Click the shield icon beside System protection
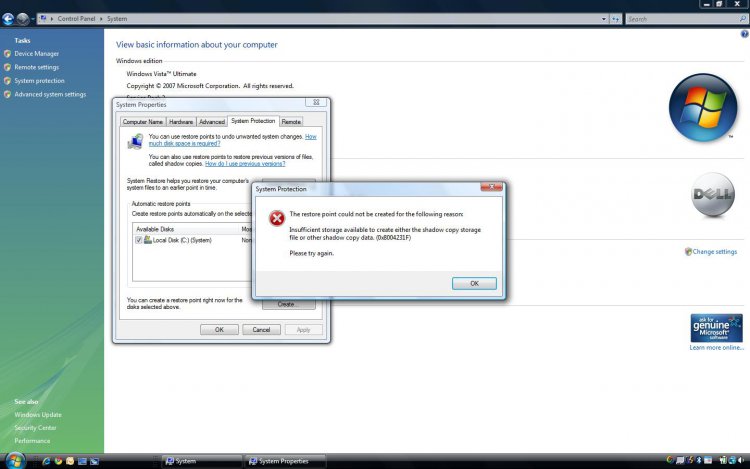Viewport: 750px width, 469px height. (7, 81)
